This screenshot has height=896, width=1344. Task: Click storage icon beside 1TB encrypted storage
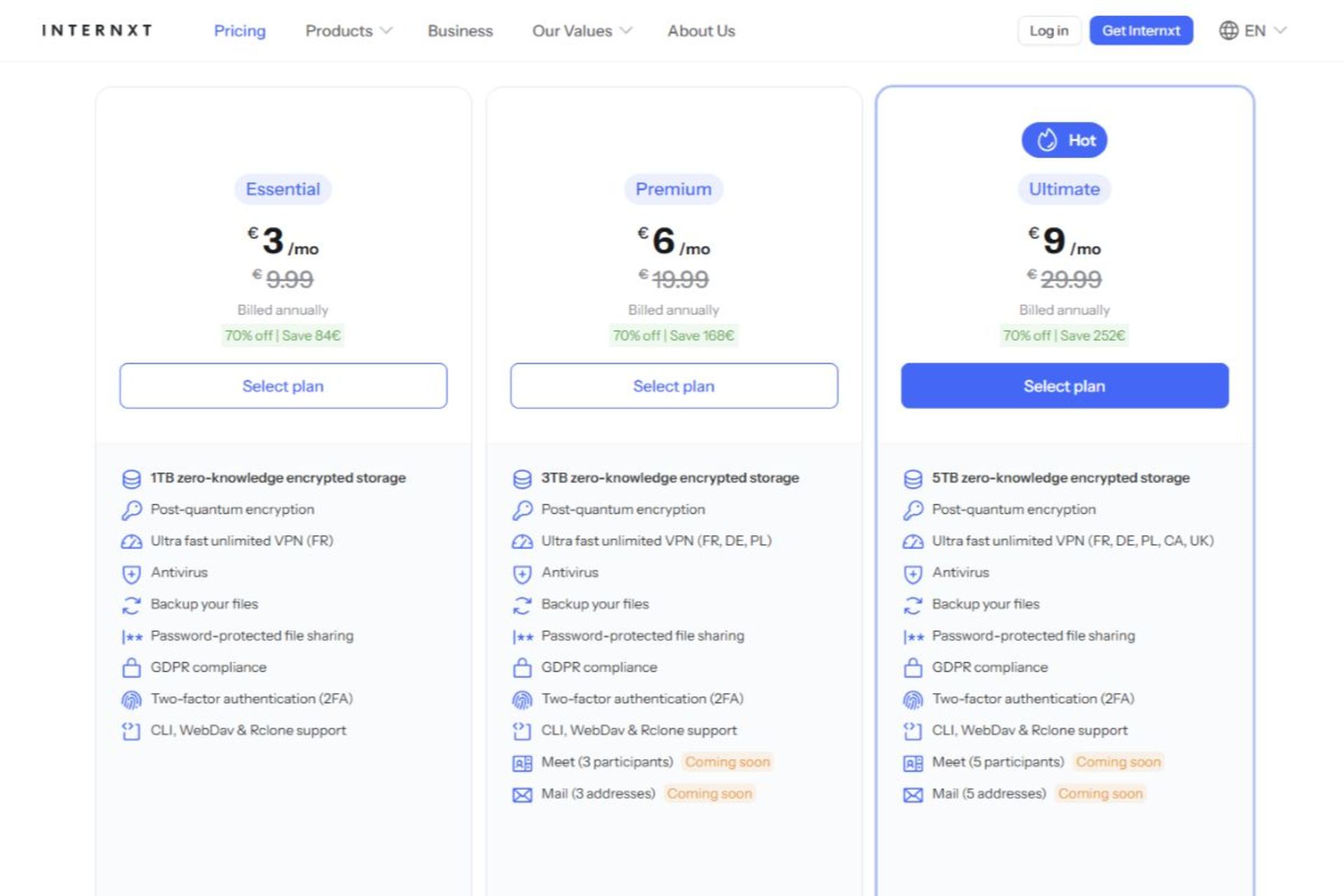pyautogui.click(x=132, y=479)
